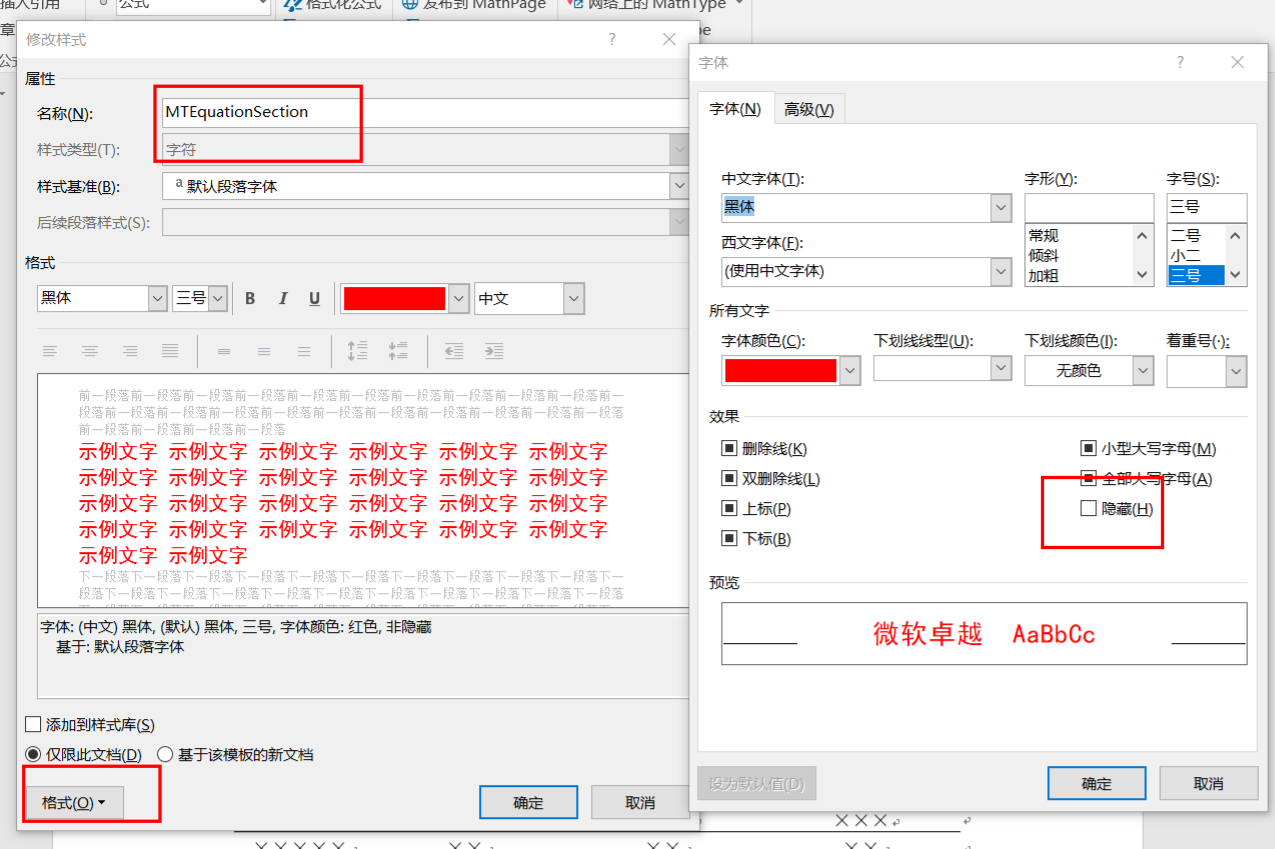Toggle the 删除线(K) strikethrough checkbox
The image size is (1275, 849).
(x=729, y=449)
